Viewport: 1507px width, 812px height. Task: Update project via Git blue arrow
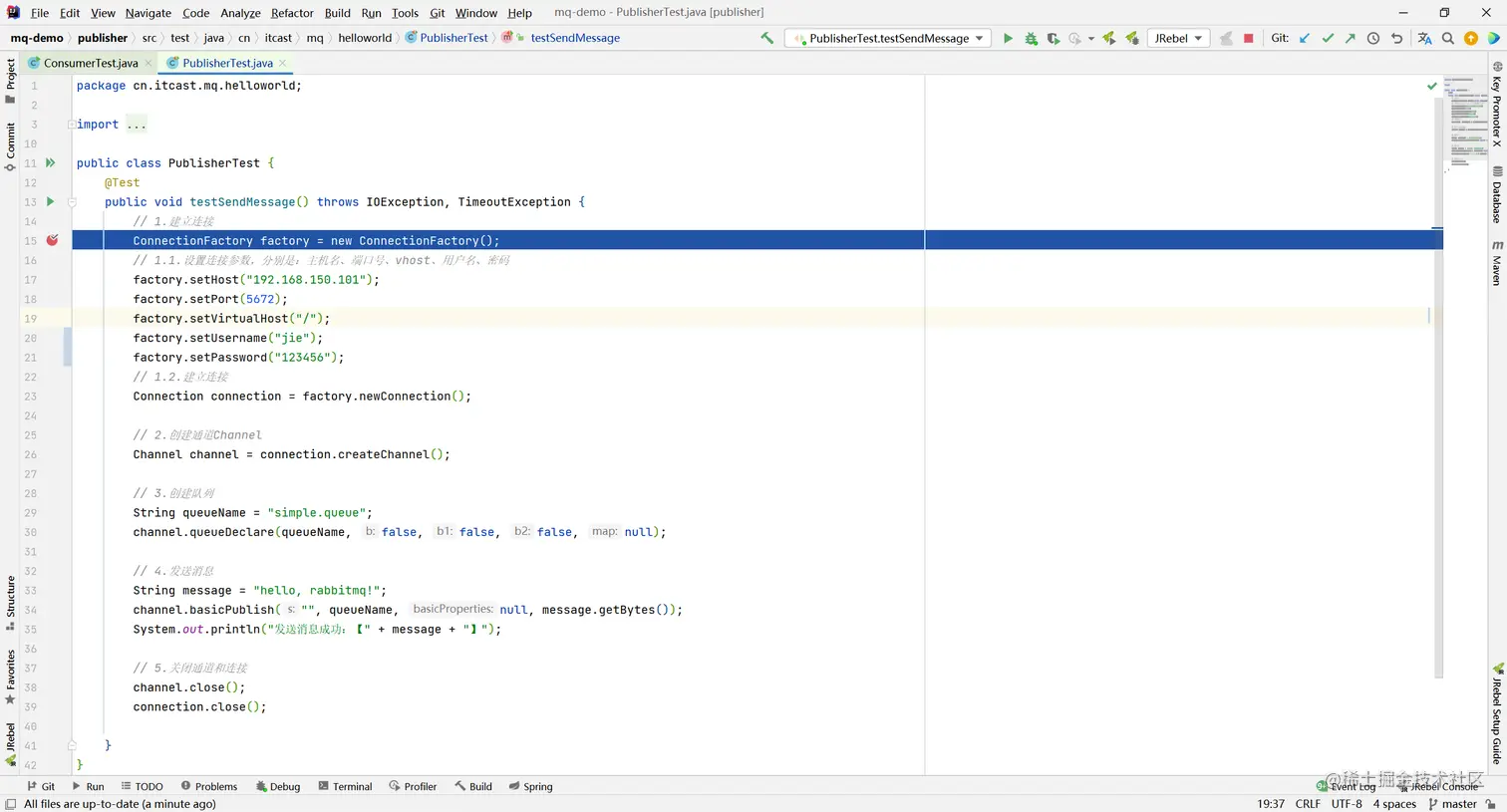tap(1305, 38)
